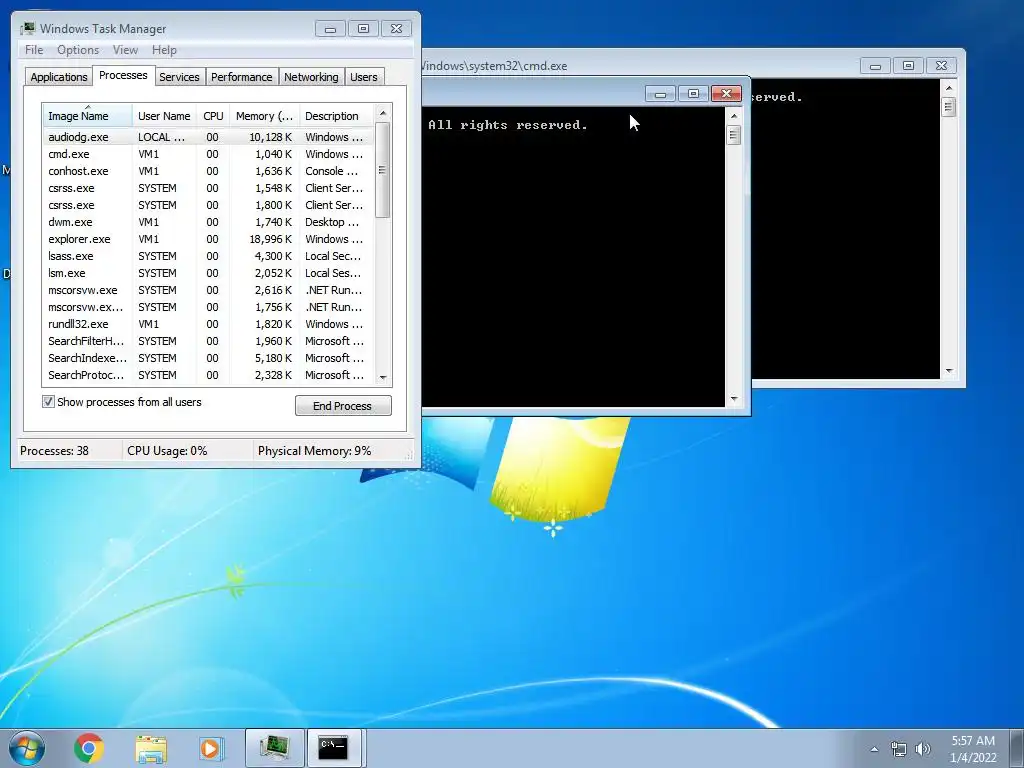
Task: Select the audiodg.exe process row
Action: click(208, 137)
